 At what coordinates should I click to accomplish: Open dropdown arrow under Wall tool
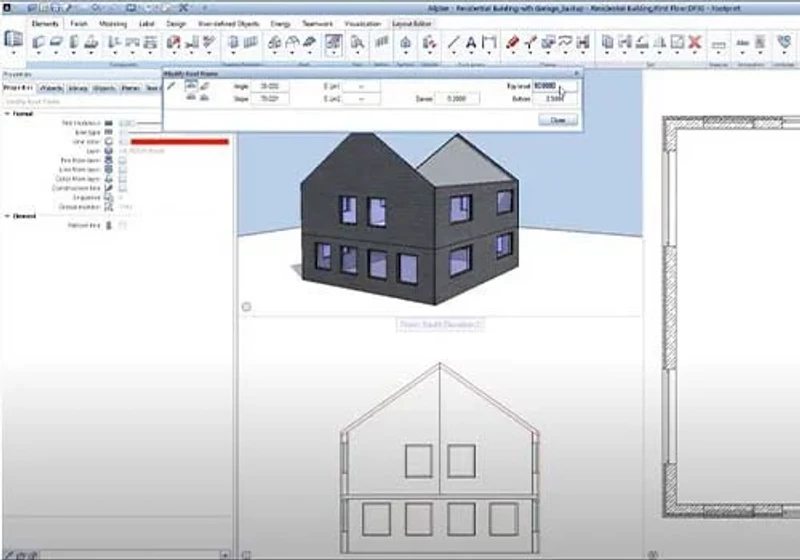(x=38, y=53)
